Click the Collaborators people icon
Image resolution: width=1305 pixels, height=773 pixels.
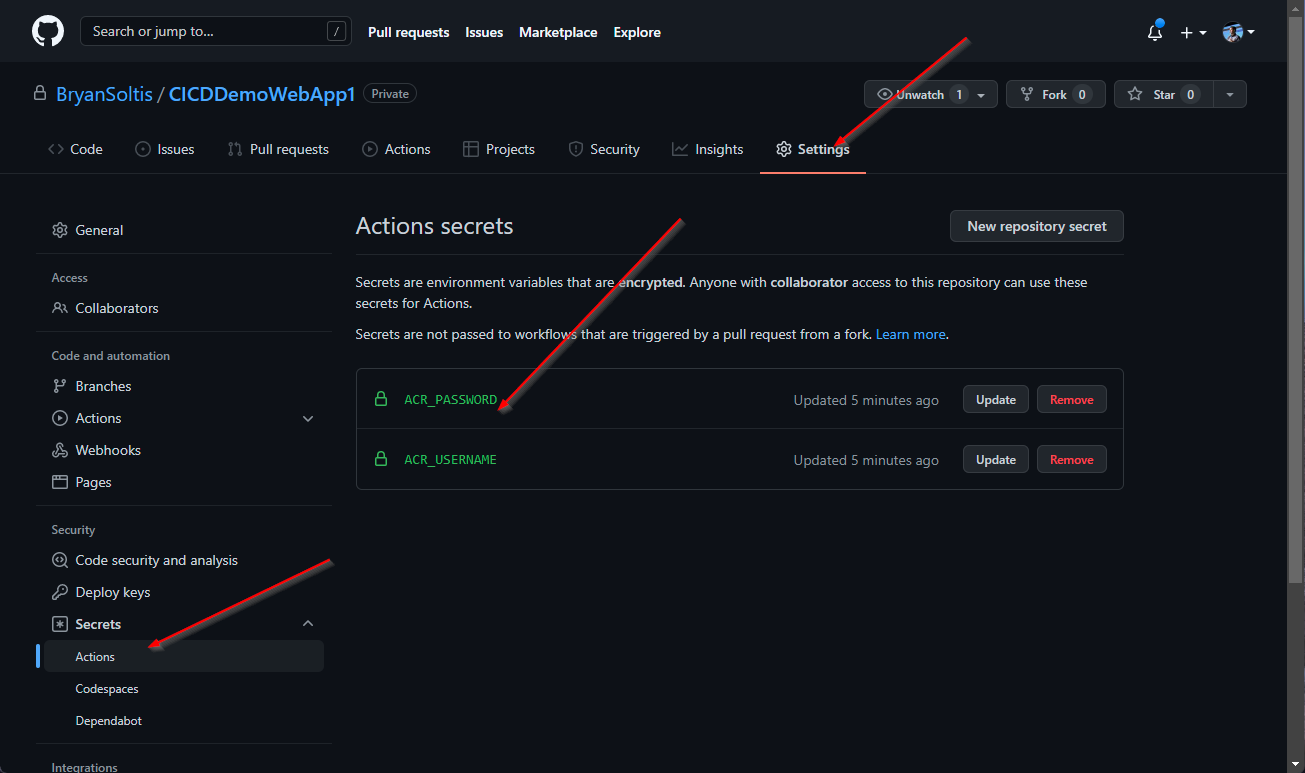pos(60,308)
